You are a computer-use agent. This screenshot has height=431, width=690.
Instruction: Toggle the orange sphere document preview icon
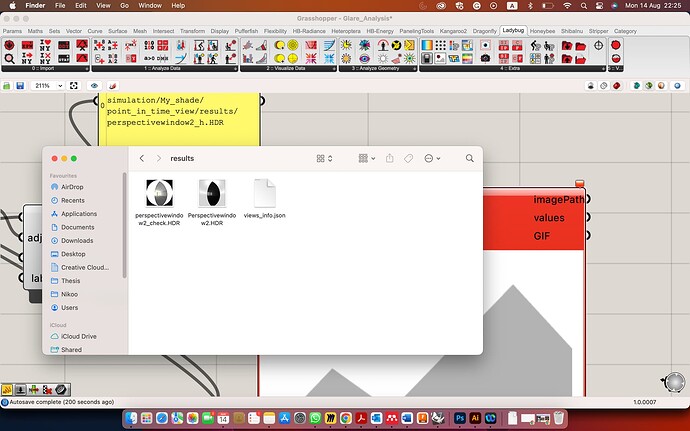point(661,86)
